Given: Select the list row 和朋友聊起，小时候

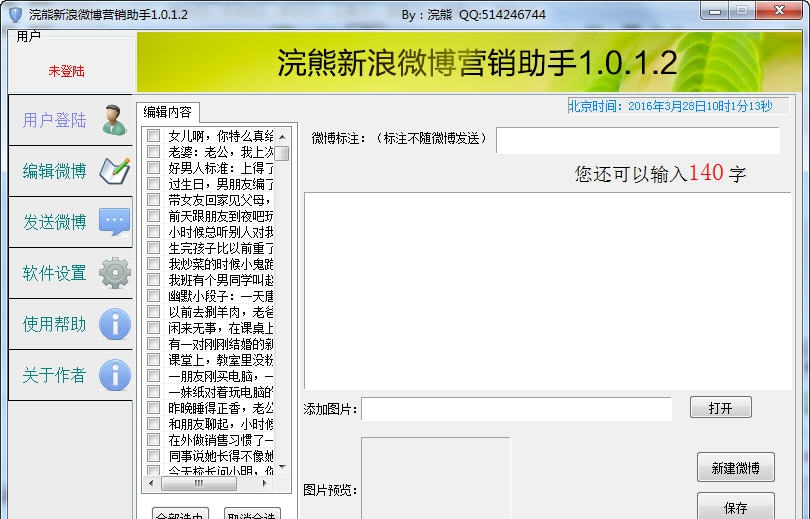Looking at the screenshot, I should click(x=221, y=423).
